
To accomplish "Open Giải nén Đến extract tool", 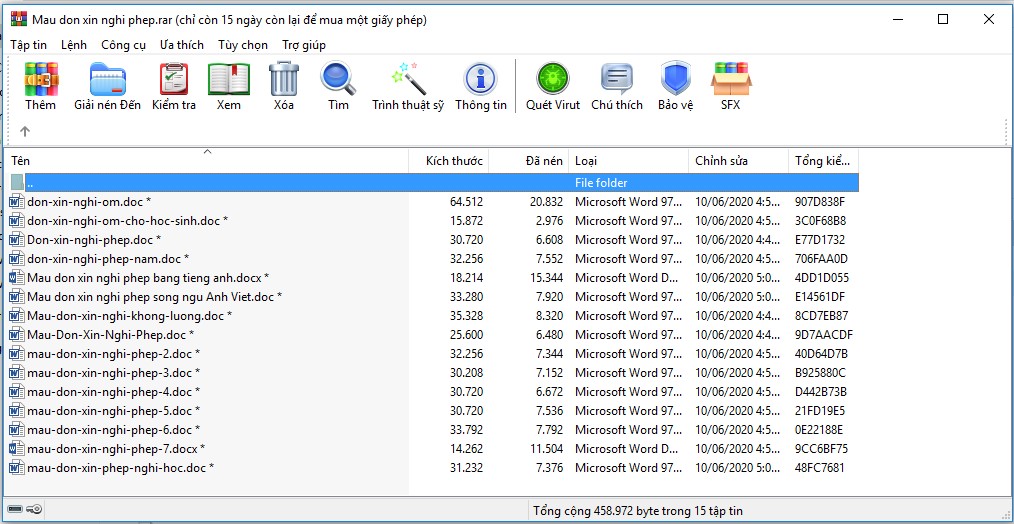I will pos(107,79).
